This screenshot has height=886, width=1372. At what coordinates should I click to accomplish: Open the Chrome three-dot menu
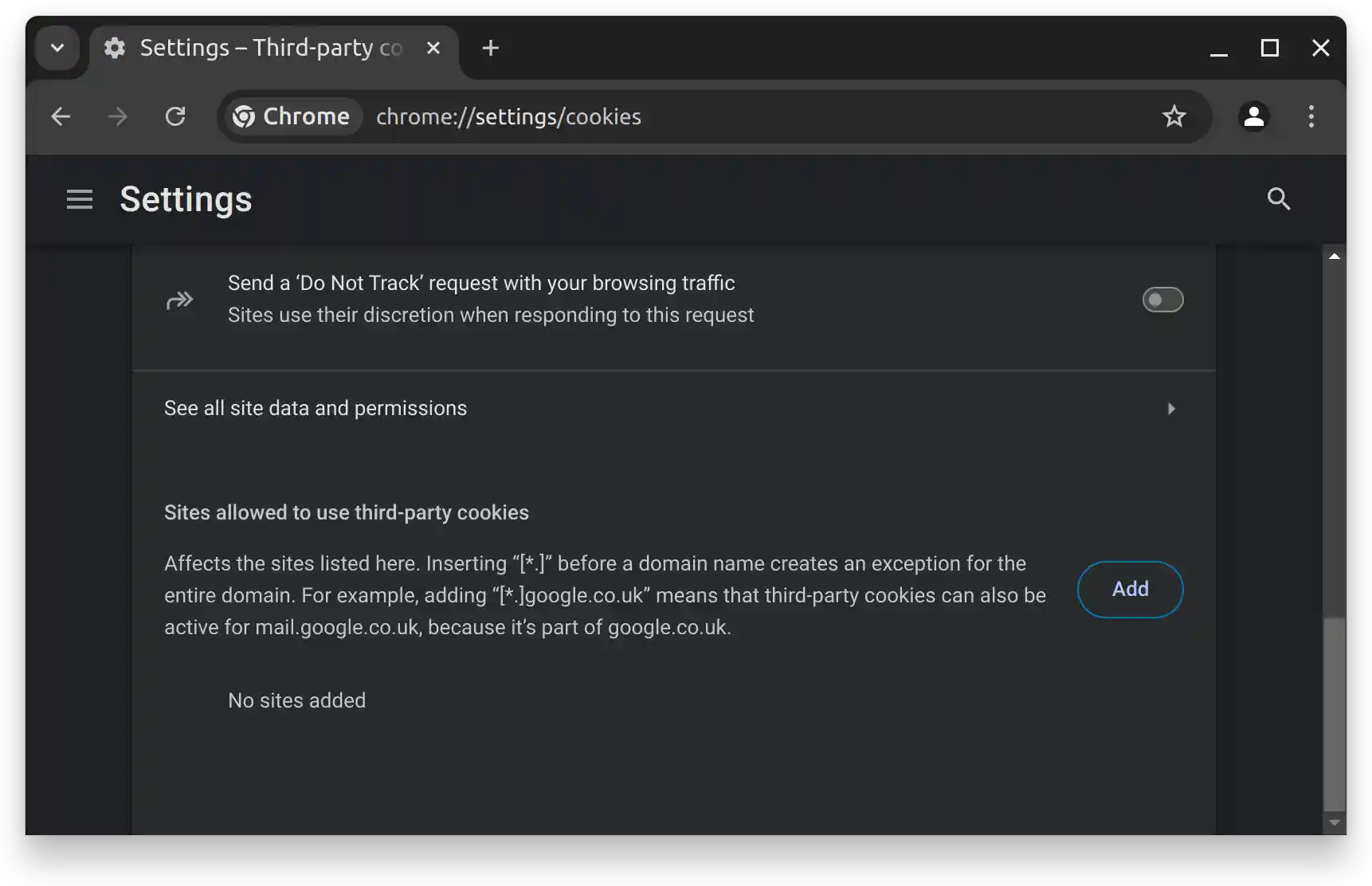1311,116
